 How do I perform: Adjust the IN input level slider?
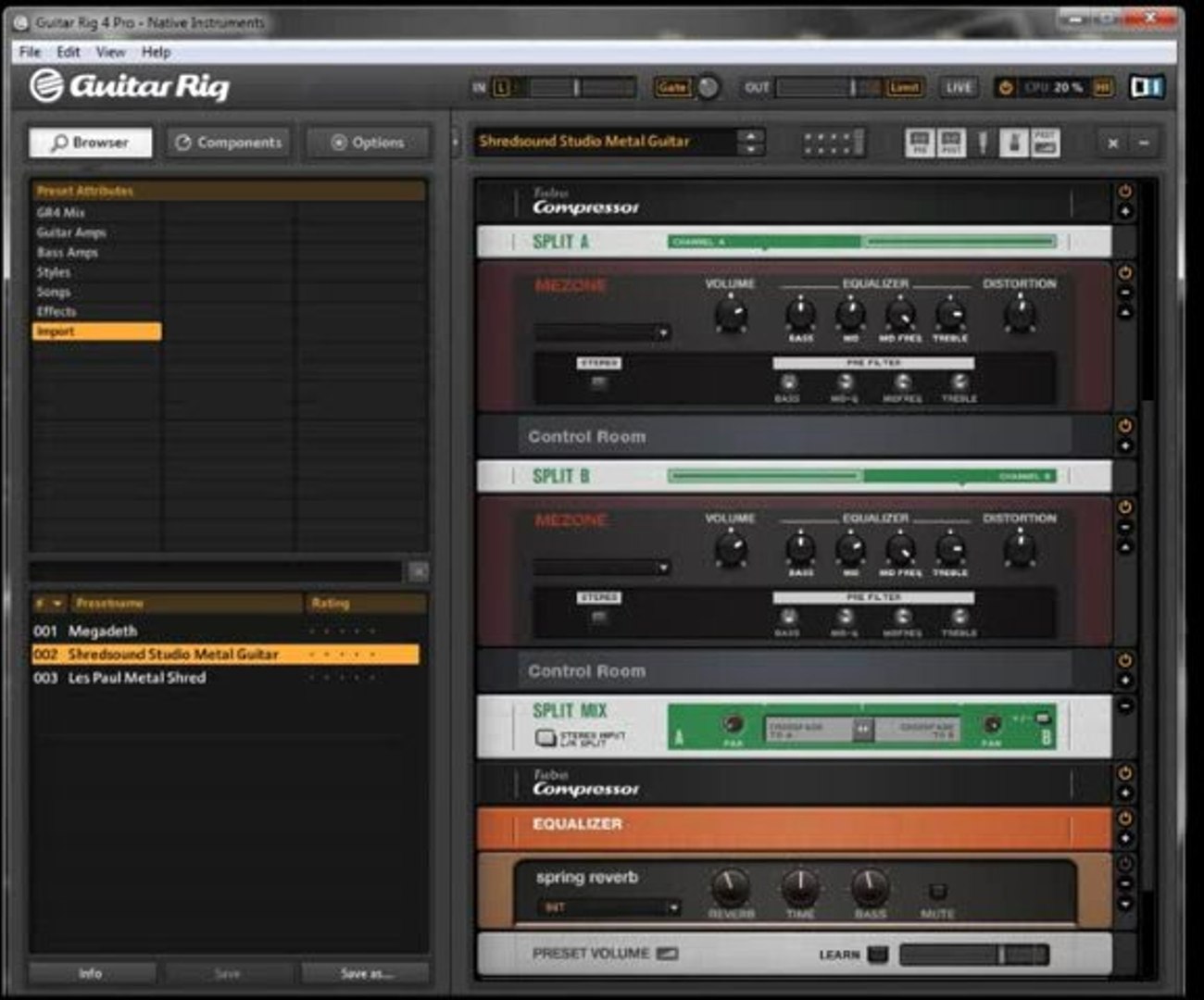[576, 87]
